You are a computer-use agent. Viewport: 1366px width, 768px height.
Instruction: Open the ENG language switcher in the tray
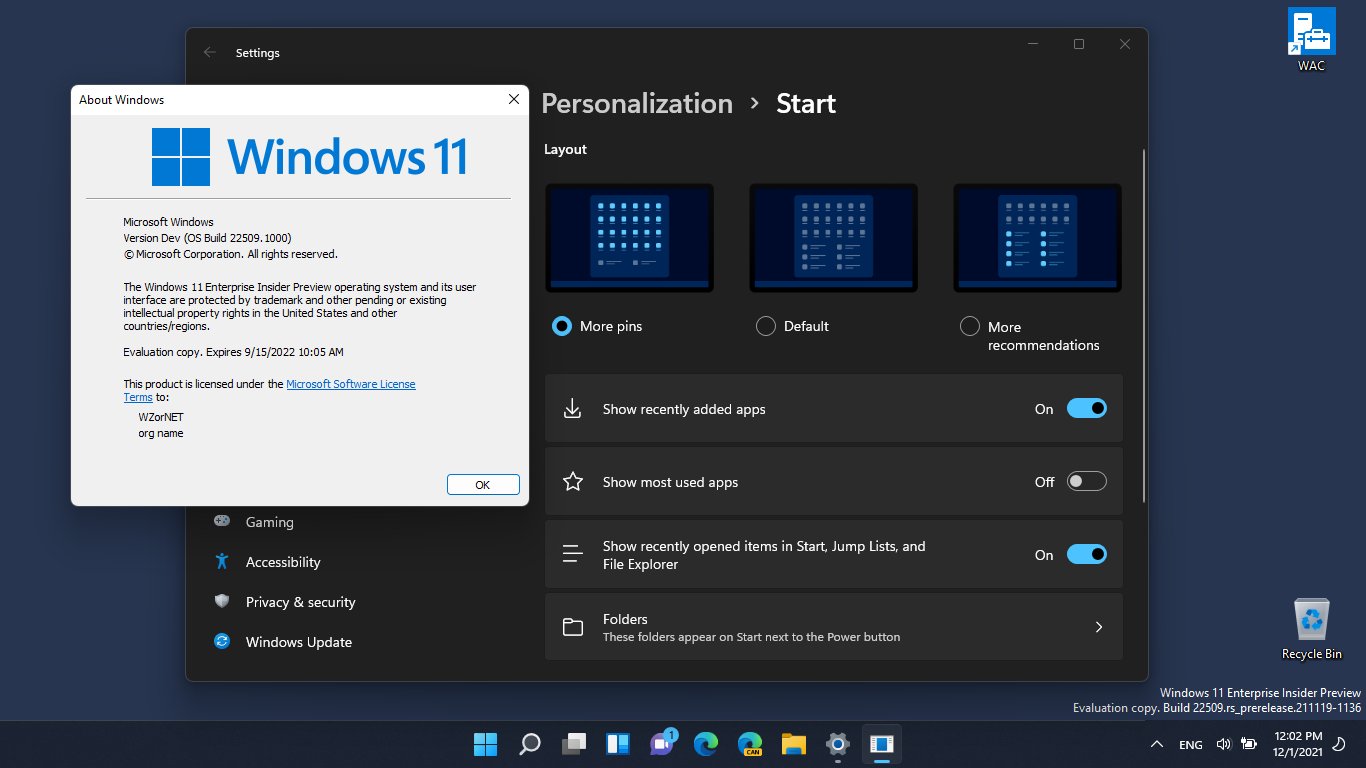coord(1190,745)
